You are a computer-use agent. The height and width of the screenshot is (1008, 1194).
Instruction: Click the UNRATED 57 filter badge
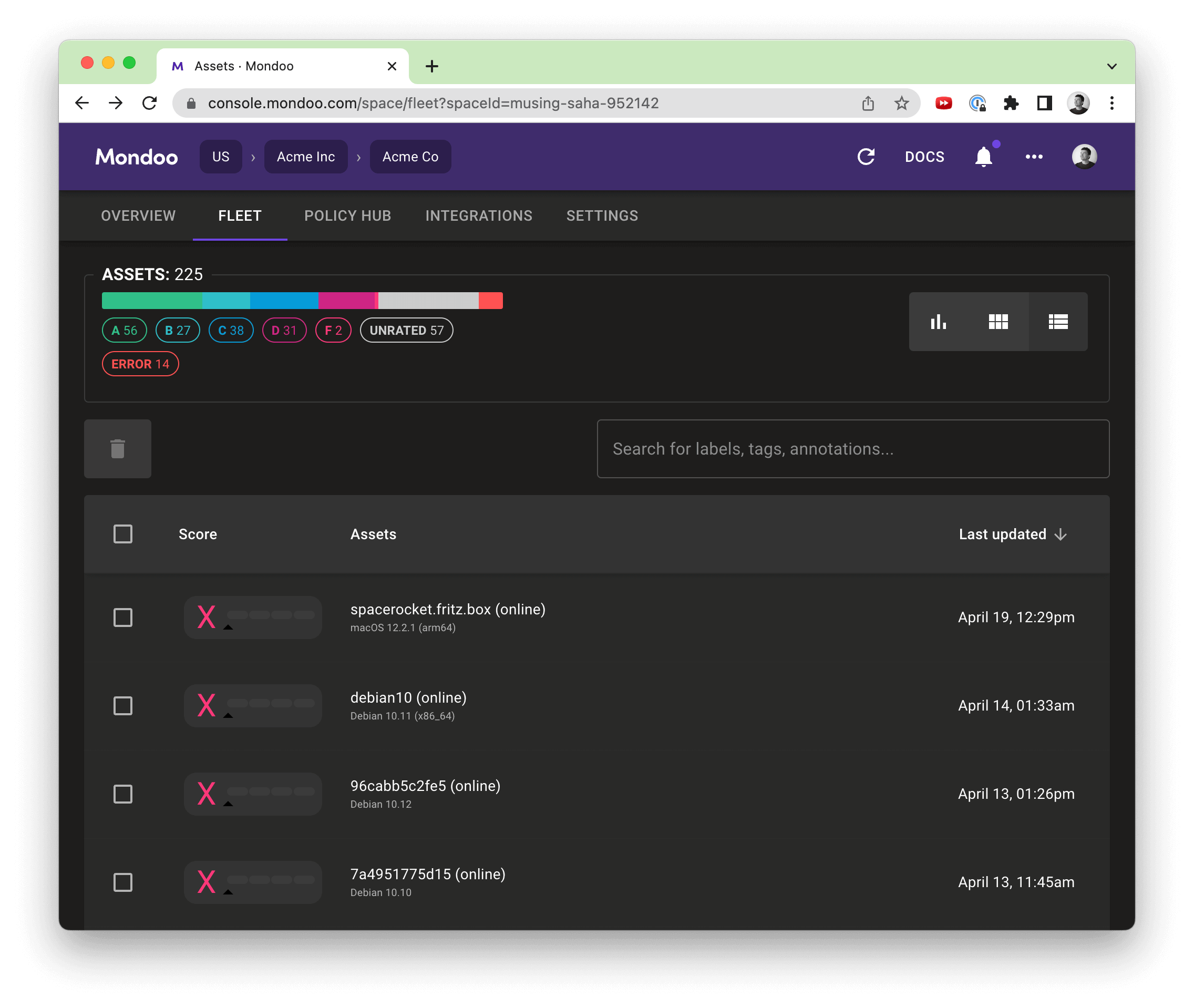(x=406, y=330)
